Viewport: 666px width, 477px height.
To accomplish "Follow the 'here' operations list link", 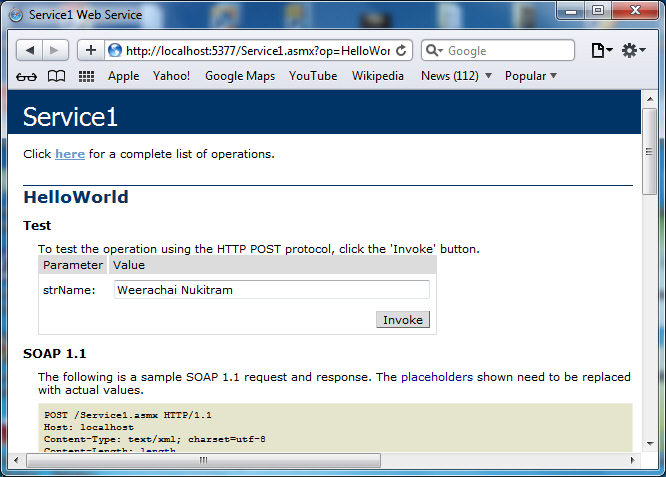I will 70,154.
